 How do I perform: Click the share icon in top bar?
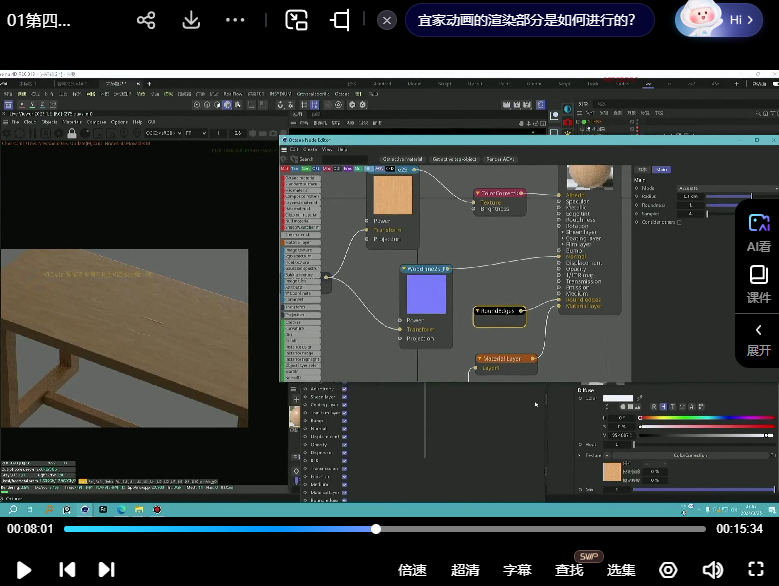(x=146, y=20)
